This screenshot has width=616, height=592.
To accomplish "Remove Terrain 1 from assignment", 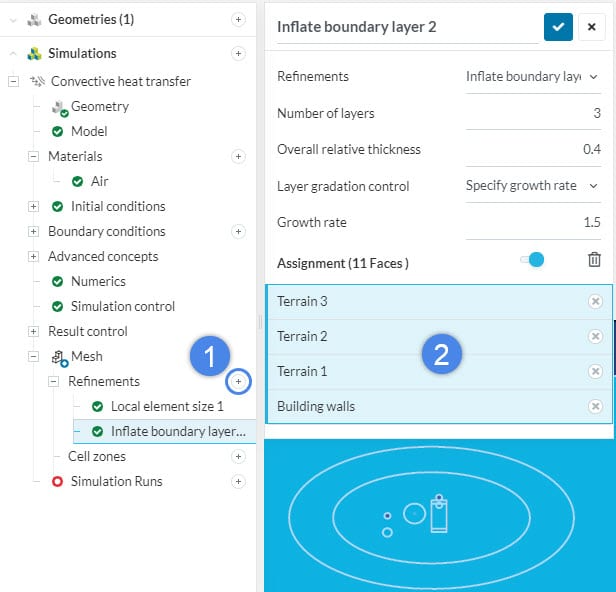I will 595,371.
